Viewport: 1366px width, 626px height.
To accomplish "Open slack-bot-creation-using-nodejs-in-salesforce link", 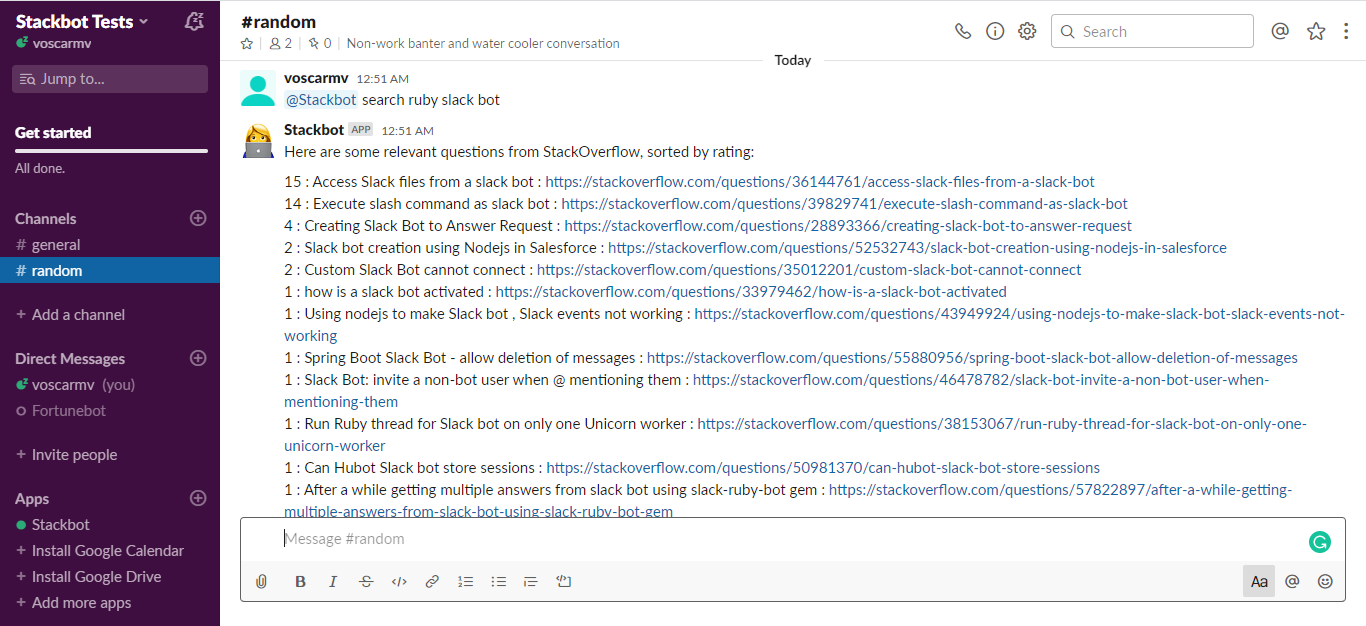I will tap(917, 248).
